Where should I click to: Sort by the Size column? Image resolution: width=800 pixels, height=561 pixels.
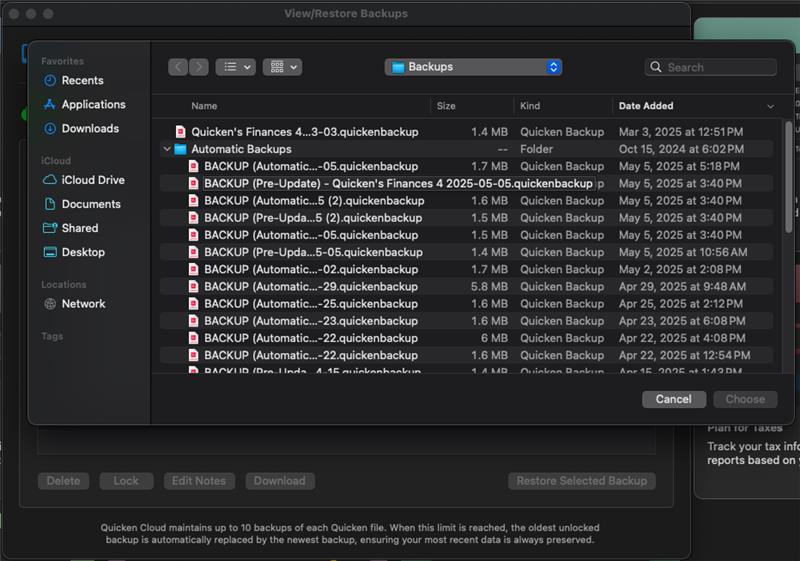point(446,106)
